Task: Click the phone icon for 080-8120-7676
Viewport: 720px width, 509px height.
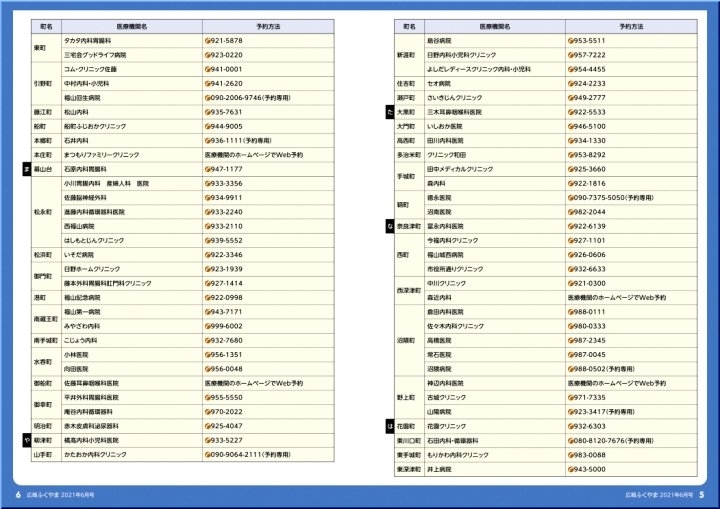Action: 572,440
